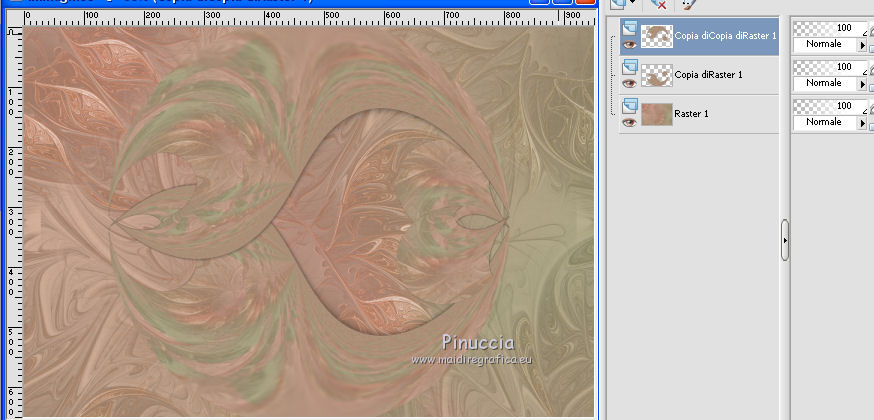Click the opacity slider of Copia diCopia diRaster 1
Viewport: 874px width, 420px height.
tap(829, 28)
